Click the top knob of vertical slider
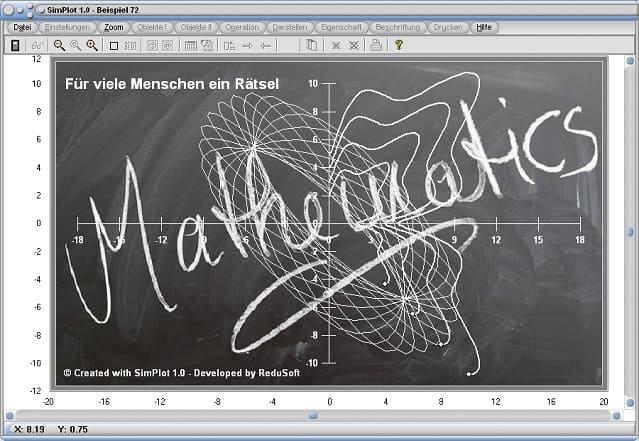 [630, 61]
